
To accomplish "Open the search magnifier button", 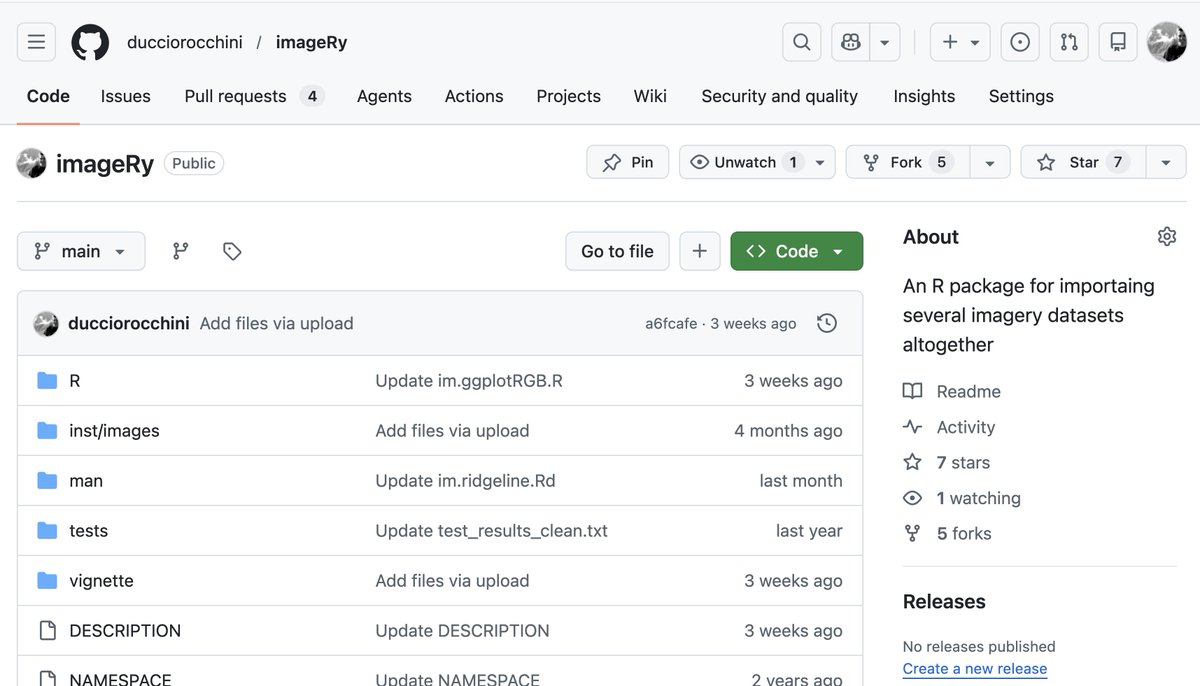I will click(801, 42).
